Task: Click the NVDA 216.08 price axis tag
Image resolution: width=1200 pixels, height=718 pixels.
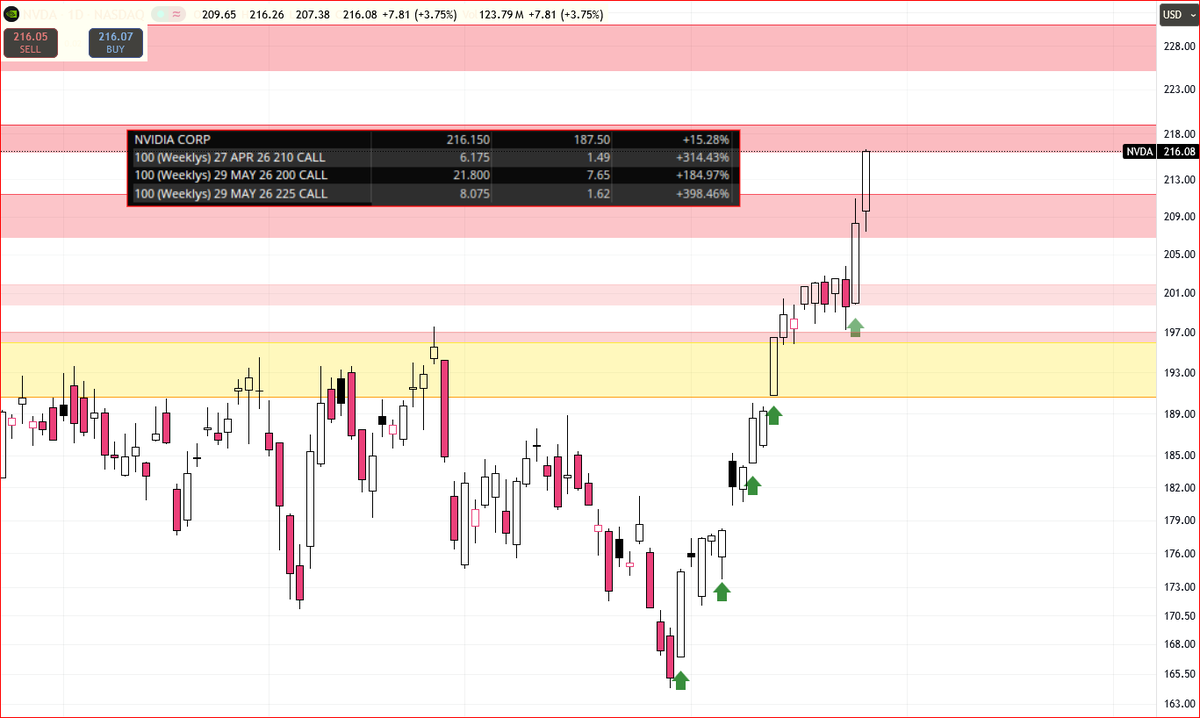Action: point(1159,151)
